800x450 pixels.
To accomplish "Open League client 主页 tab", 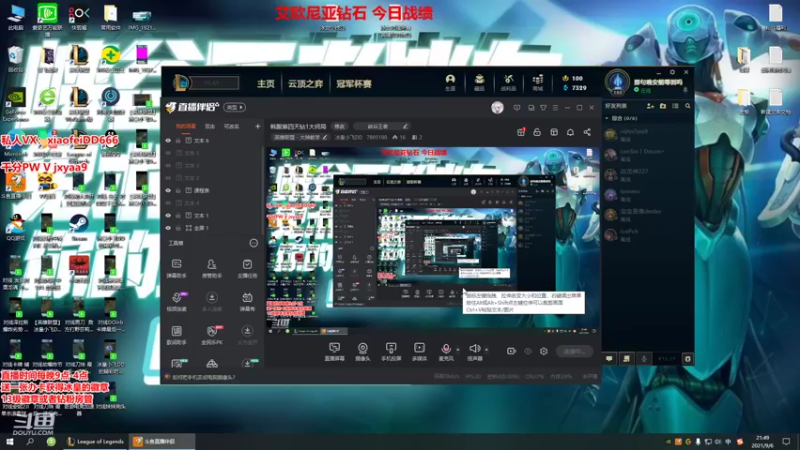I will tap(265, 84).
